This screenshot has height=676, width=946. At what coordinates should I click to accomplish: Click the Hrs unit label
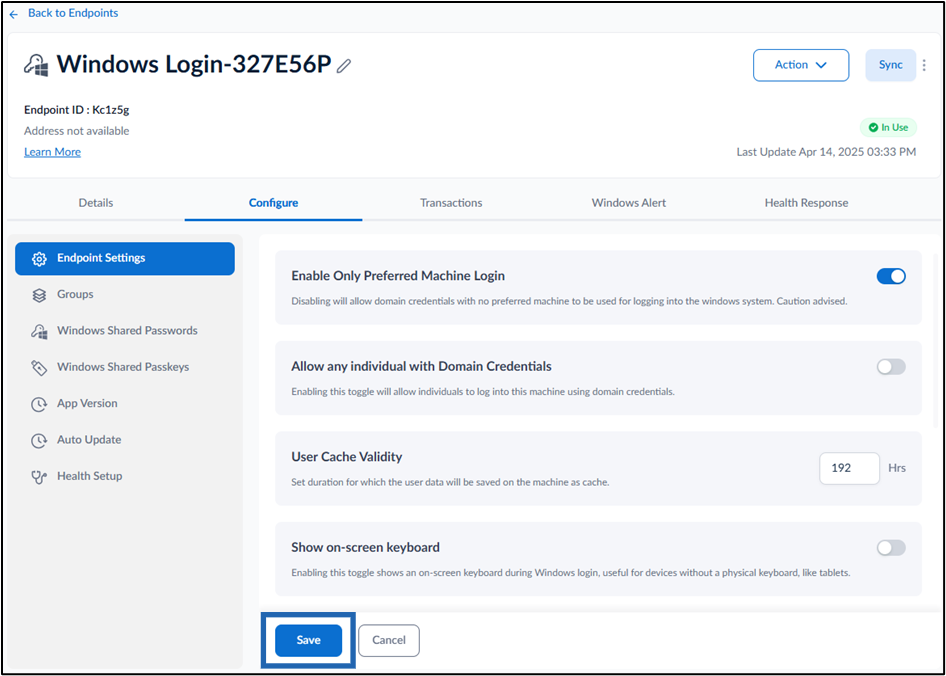(897, 468)
